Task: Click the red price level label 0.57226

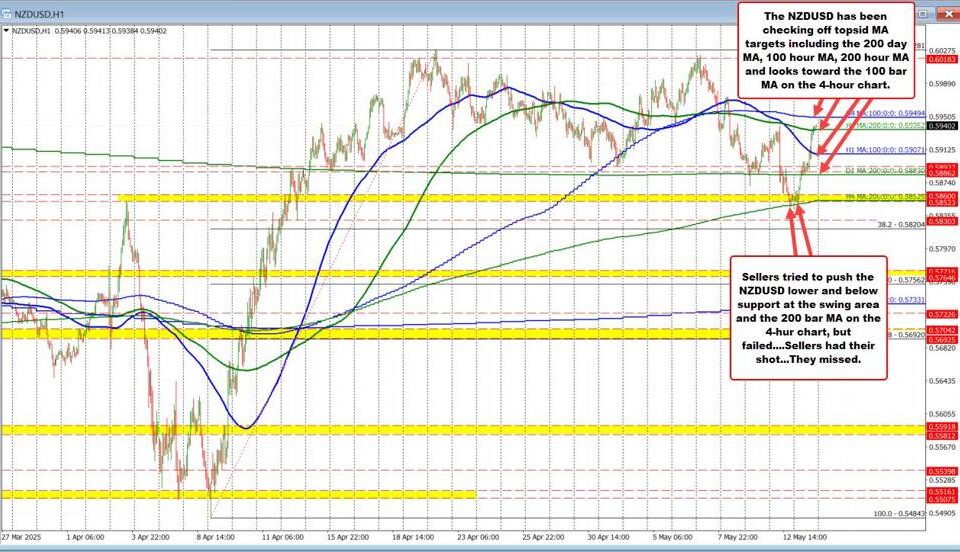Action: click(942, 314)
